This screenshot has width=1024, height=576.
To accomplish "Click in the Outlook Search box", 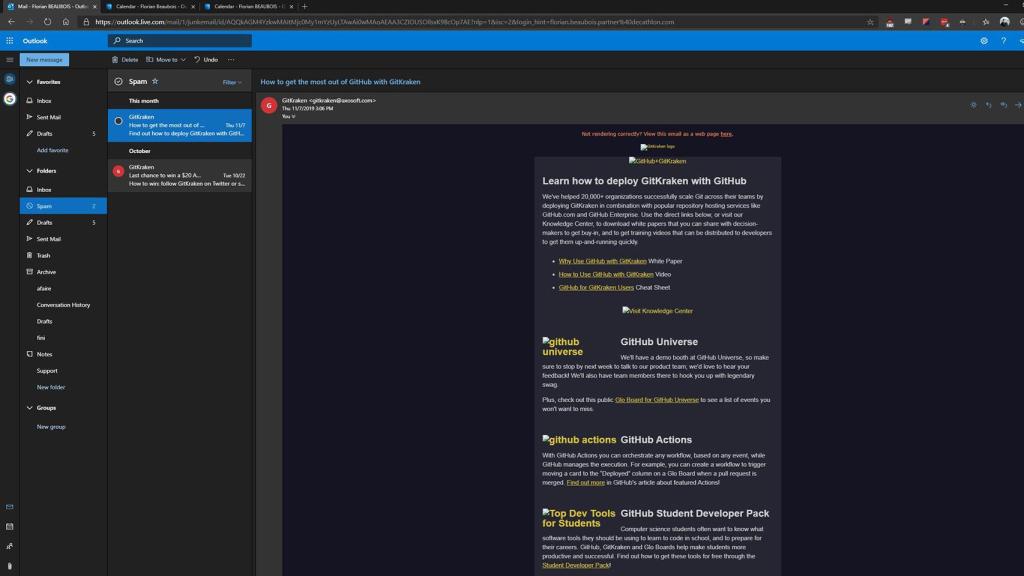I will (180, 41).
